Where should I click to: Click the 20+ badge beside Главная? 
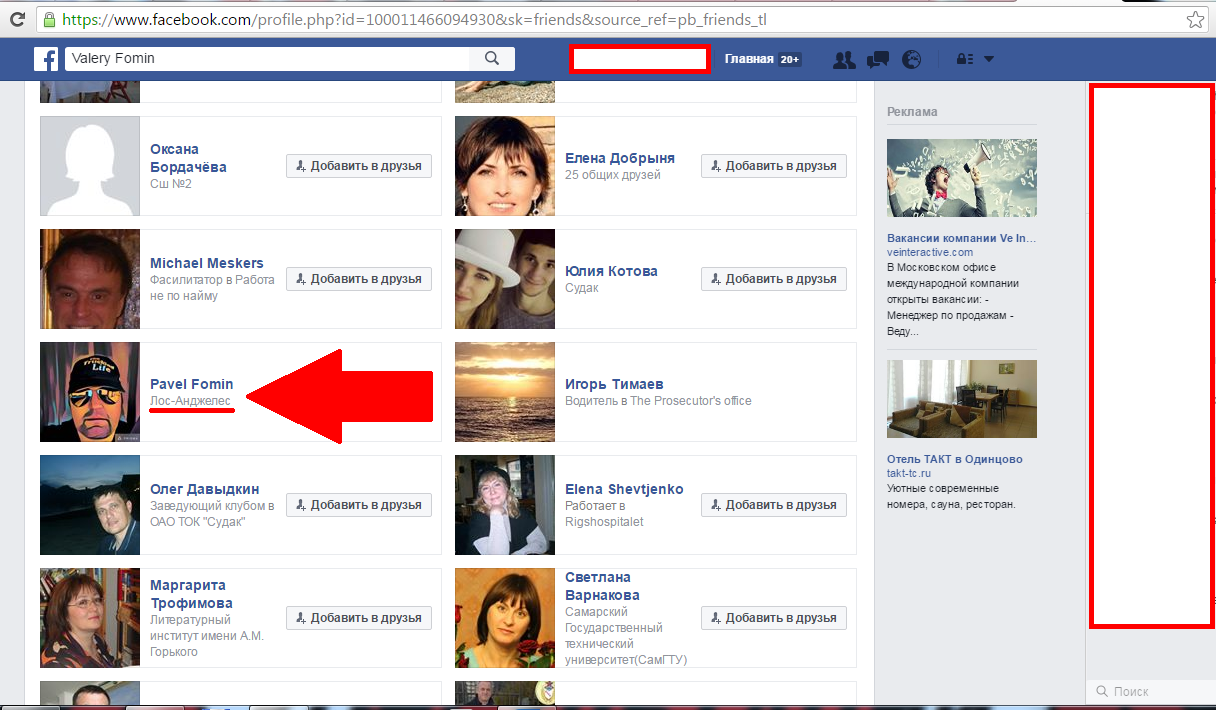(x=790, y=59)
